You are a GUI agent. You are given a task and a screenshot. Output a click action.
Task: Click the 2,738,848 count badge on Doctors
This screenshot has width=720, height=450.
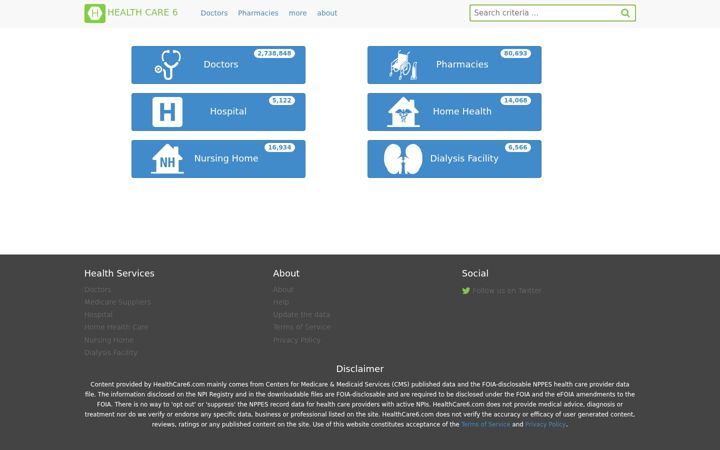(x=274, y=53)
